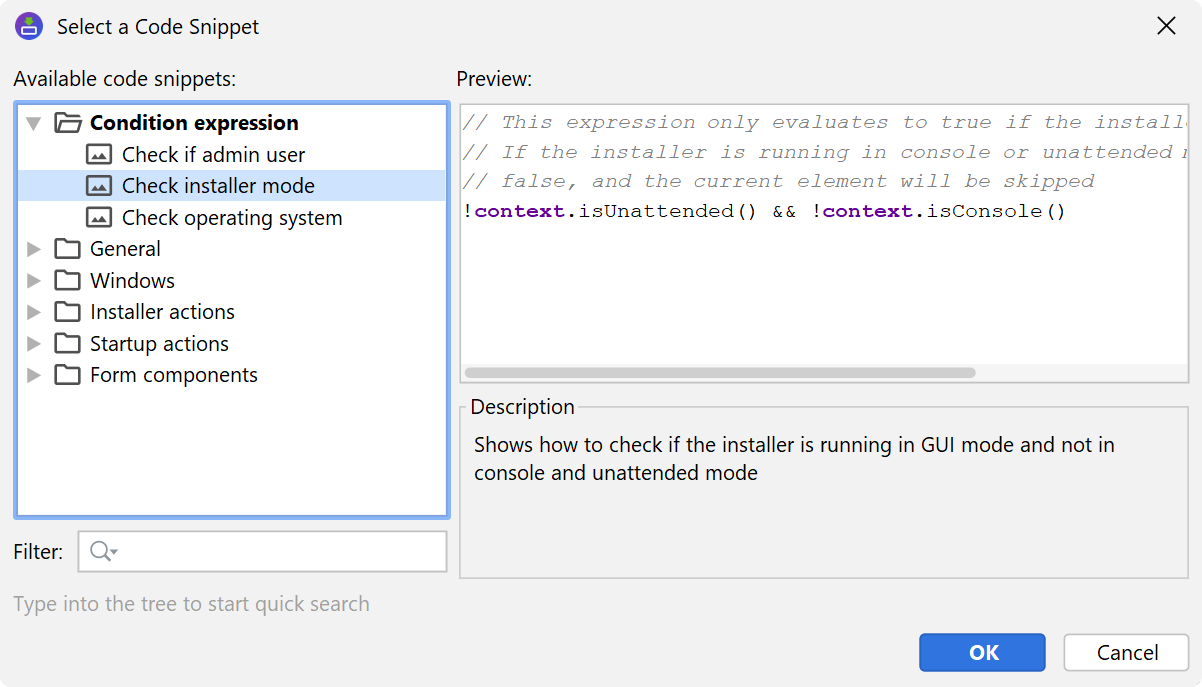Close the Select a Code Snippet dialog
This screenshot has width=1202, height=687.
(1166, 27)
